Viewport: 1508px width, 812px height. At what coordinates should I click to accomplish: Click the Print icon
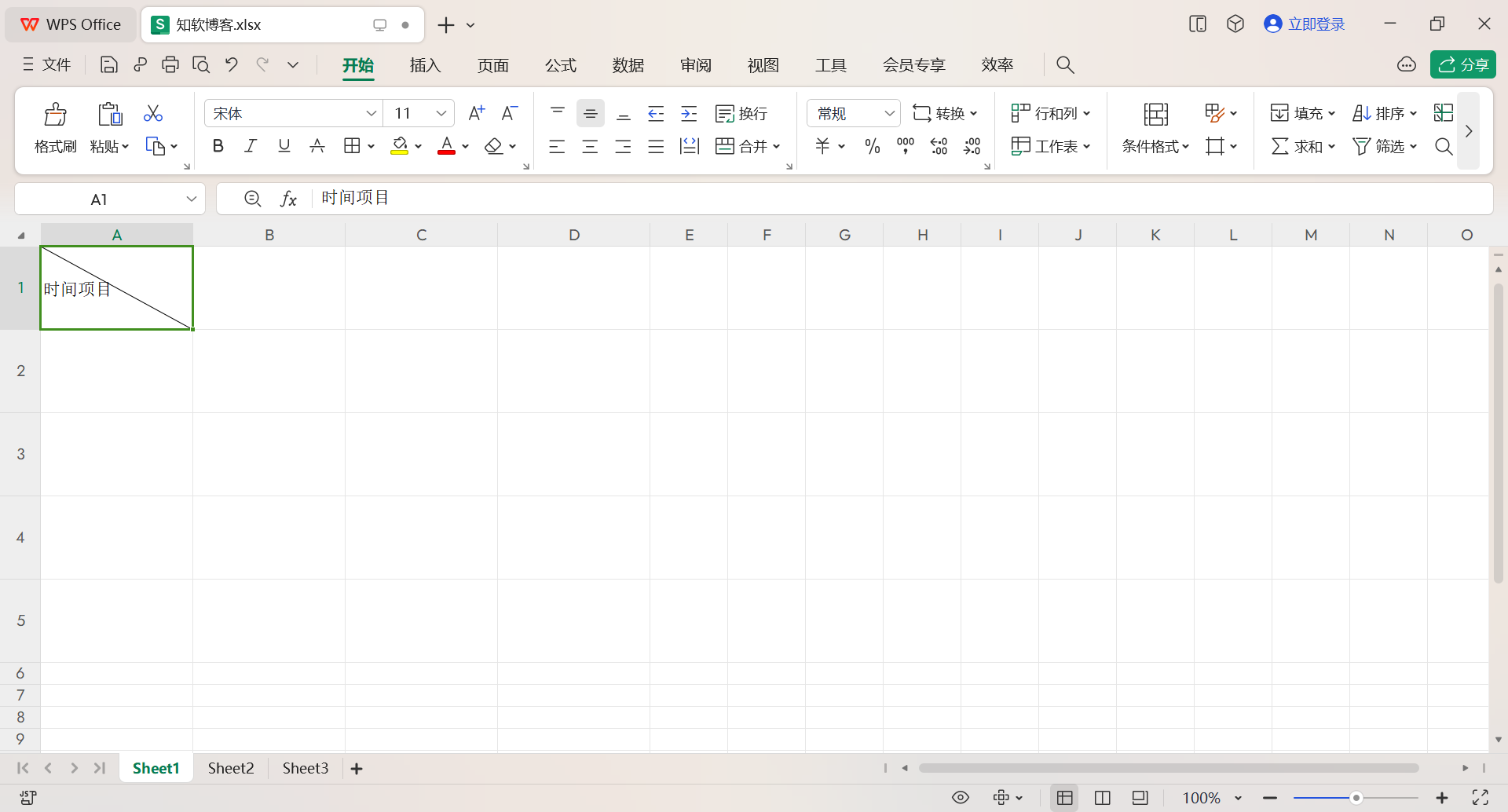170,64
